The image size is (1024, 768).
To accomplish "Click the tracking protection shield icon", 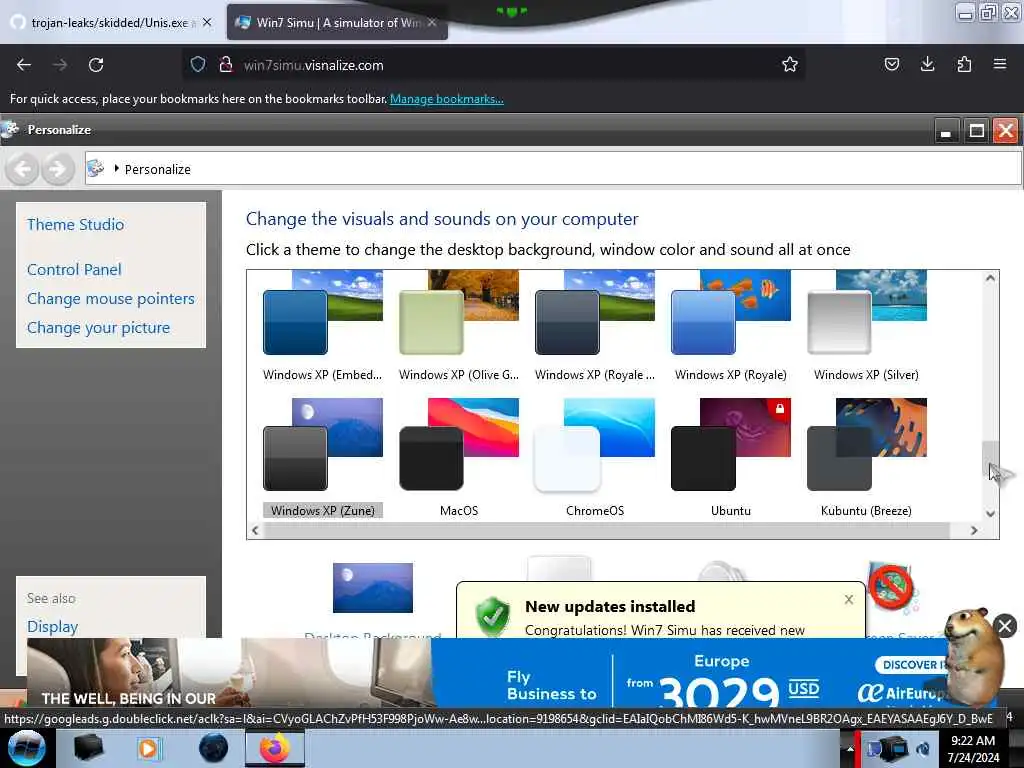I will click(198, 65).
